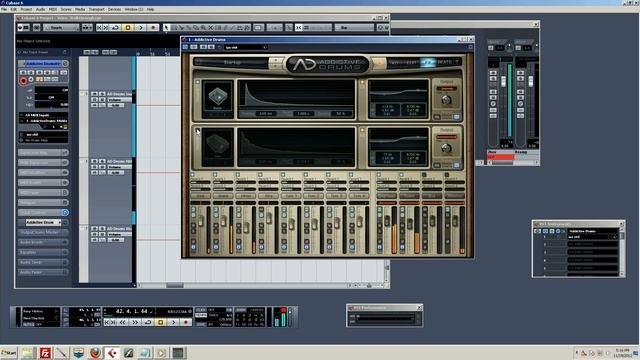Go to previous marker in transport panel
Image resolution: width=640 pixels, height=360 pixels.
(108, 322)
